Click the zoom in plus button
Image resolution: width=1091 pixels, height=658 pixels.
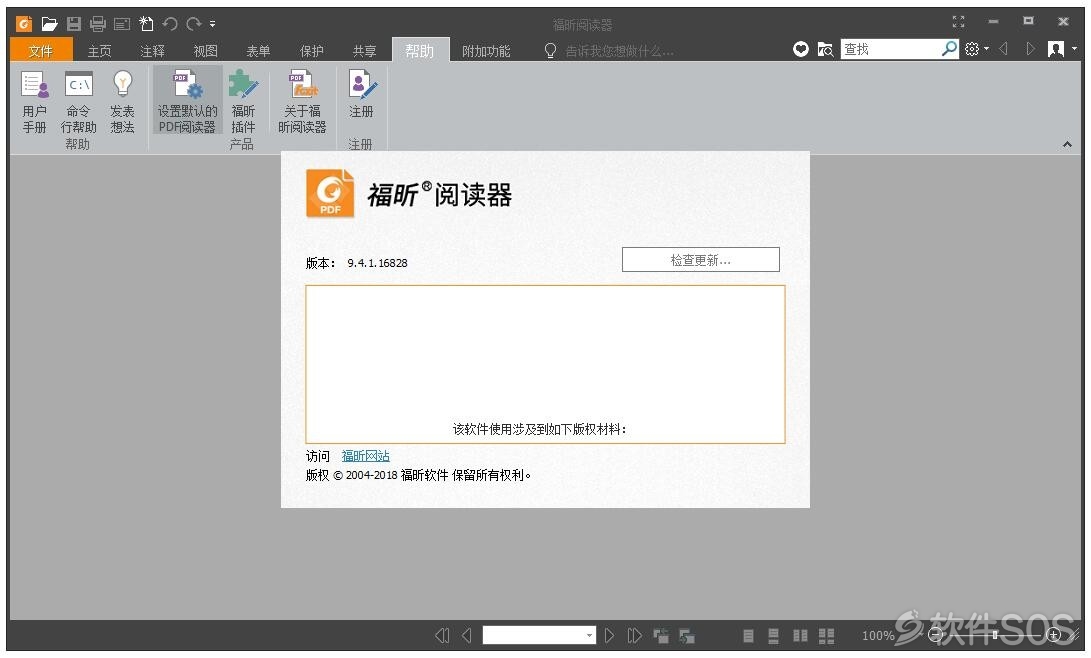[1054, 635]
